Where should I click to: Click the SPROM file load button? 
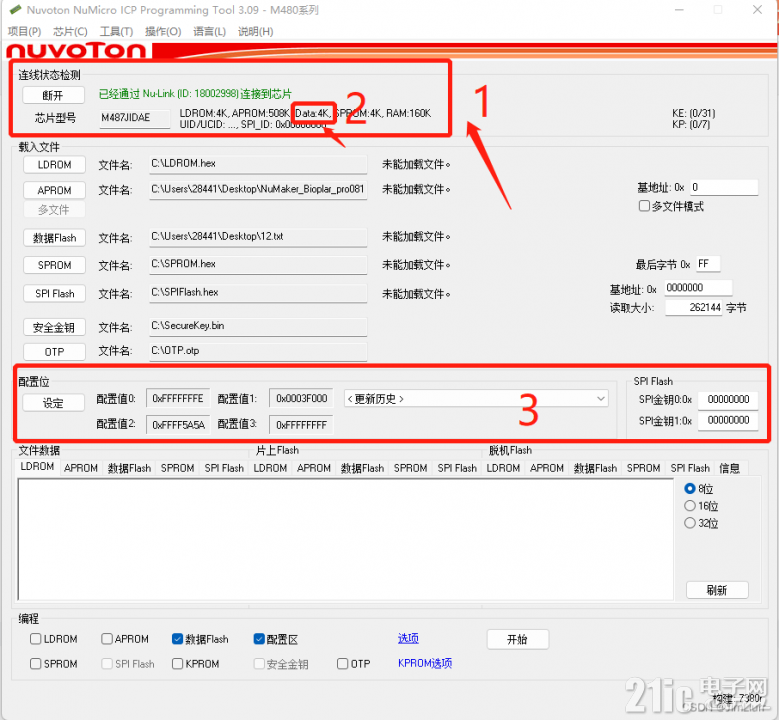pyautogui.click(x=54, y=265)
